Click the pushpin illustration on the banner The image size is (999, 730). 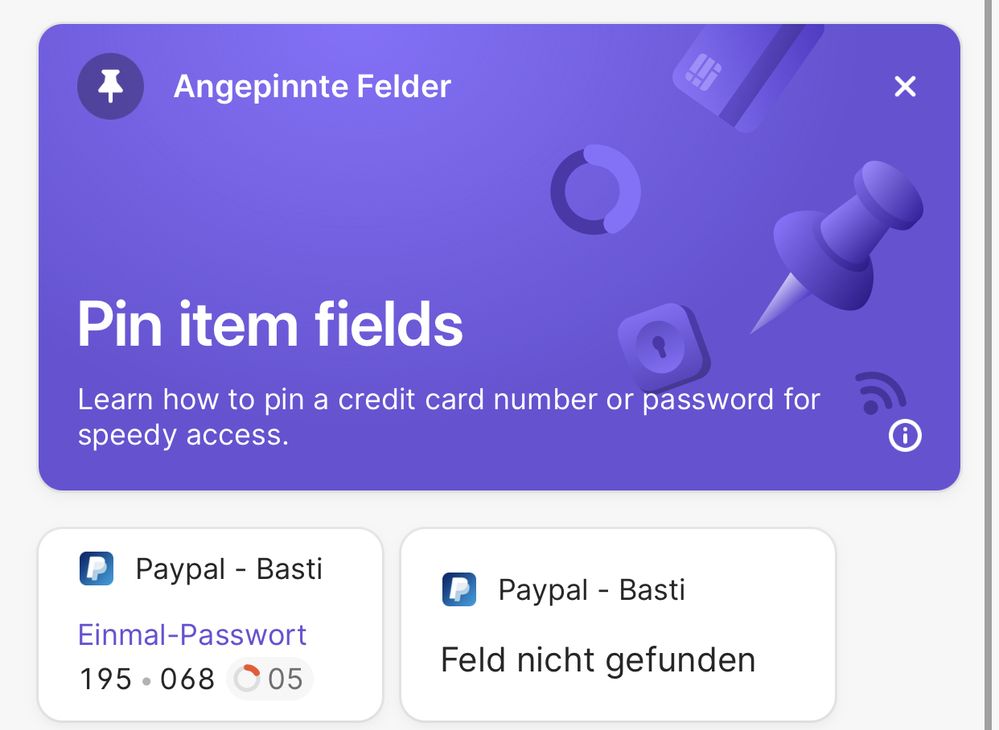pyautogui.click(x=838, y=245)
